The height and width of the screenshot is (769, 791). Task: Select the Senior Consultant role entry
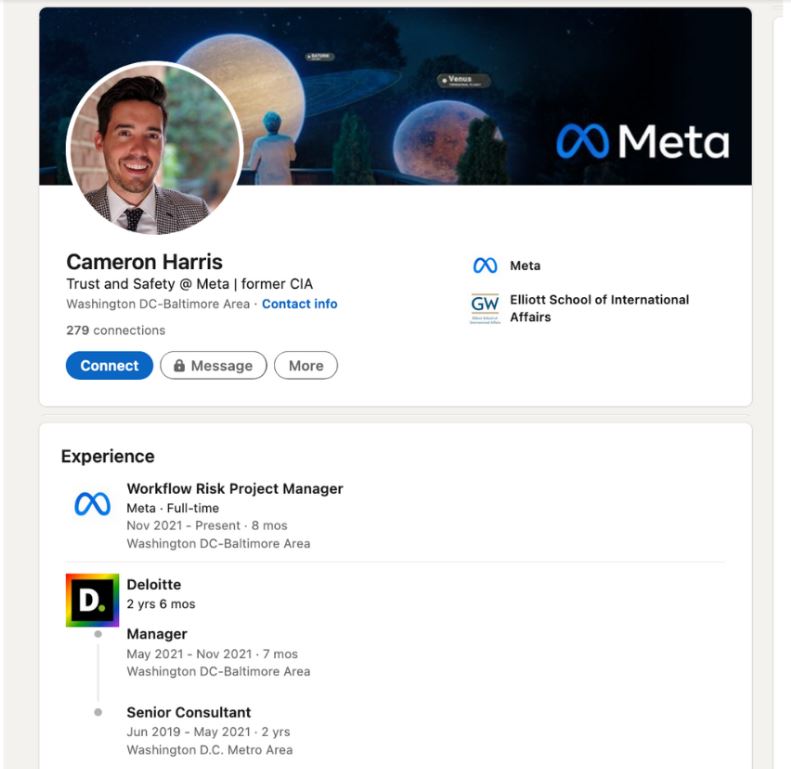point(188,712)
